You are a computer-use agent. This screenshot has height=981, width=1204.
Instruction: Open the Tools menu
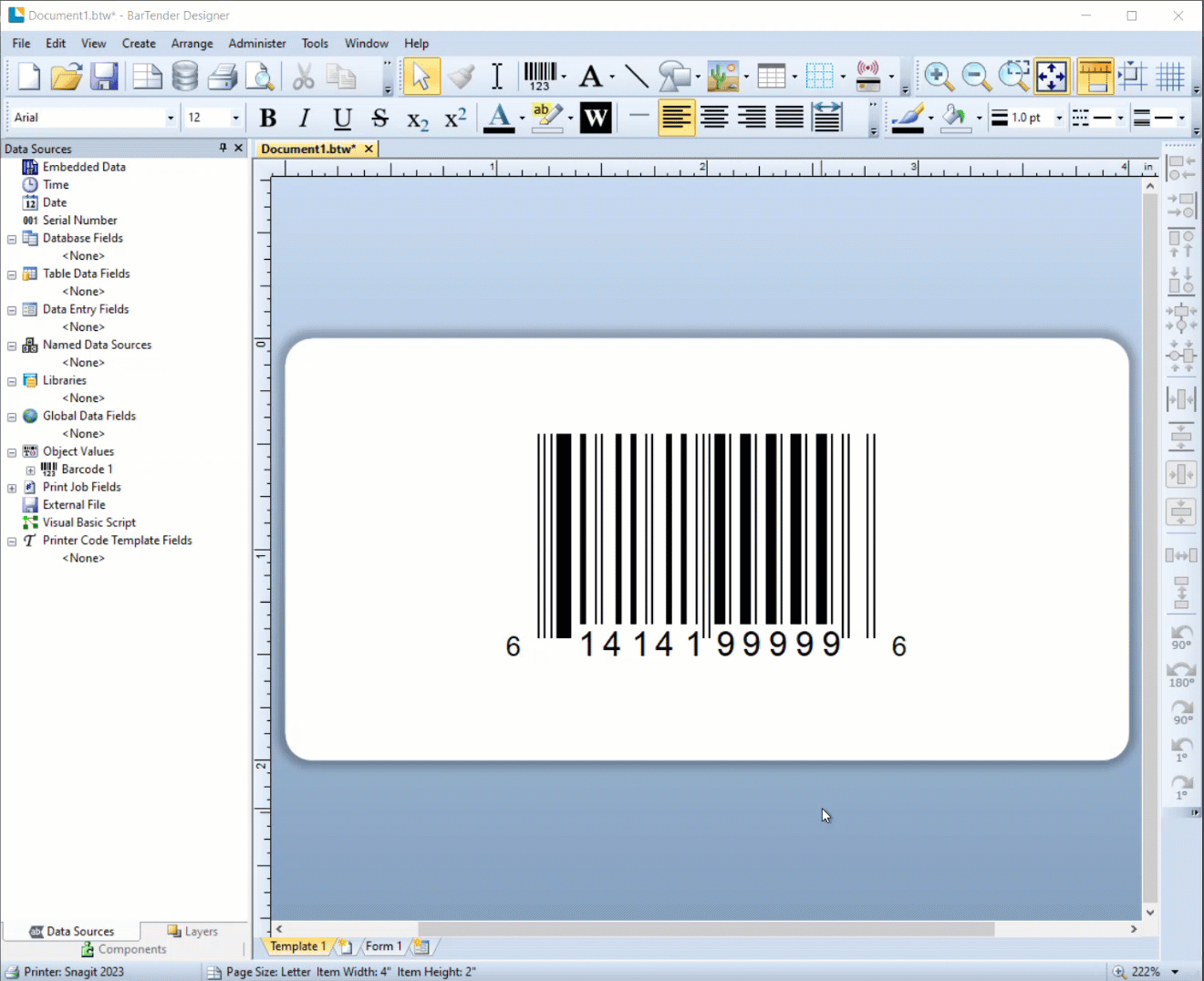315,43
